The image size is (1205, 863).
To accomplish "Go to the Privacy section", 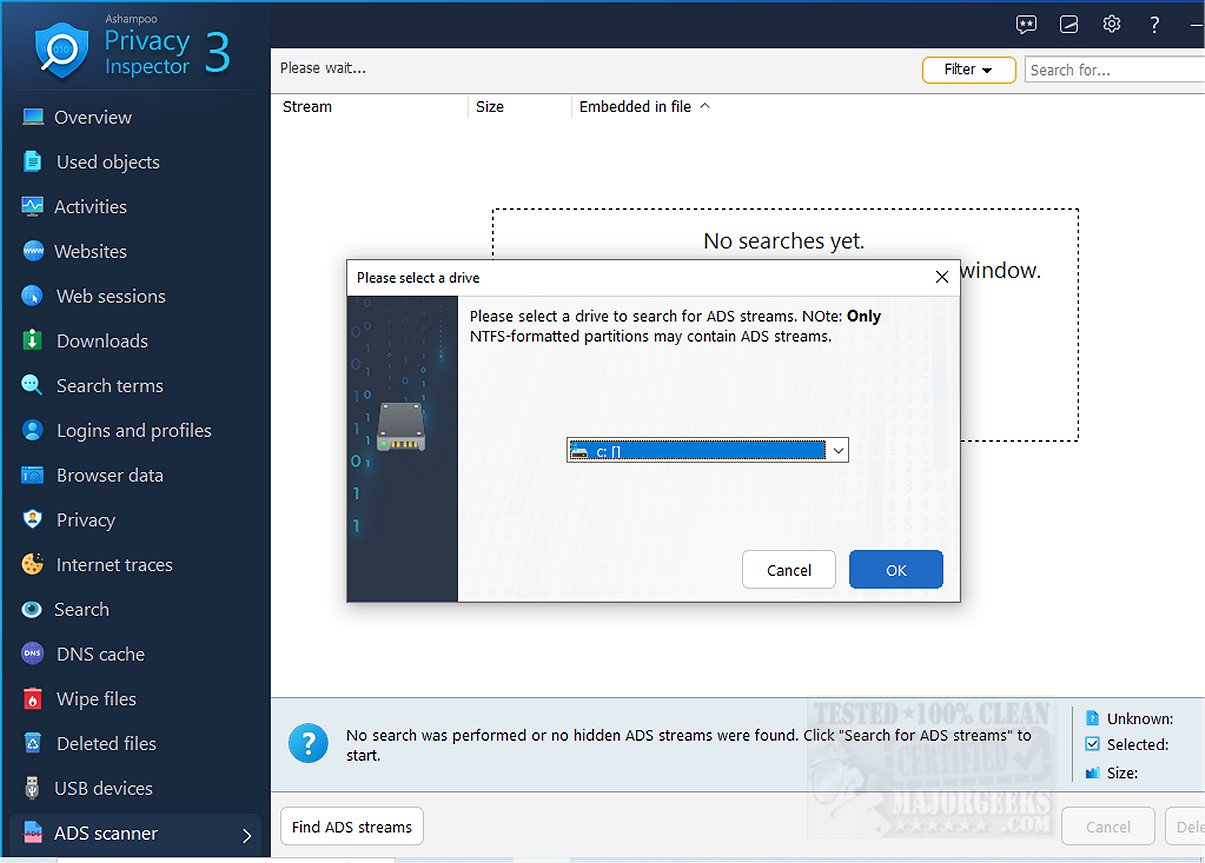I will pyautogui.click(x=86, y=520).
